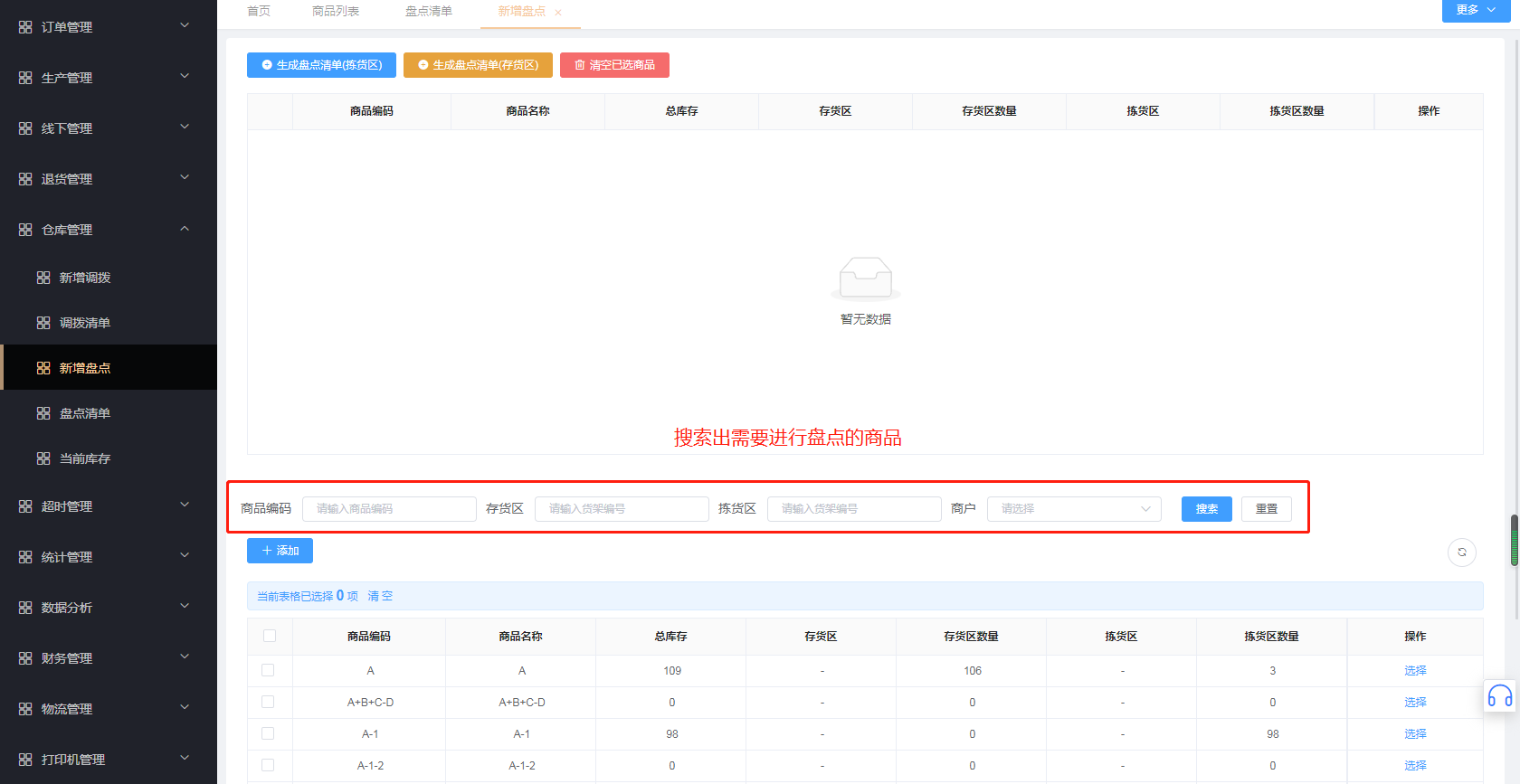
Task: Click the 线下管理 sidebar grid icon
Action: tap(25, 128)
